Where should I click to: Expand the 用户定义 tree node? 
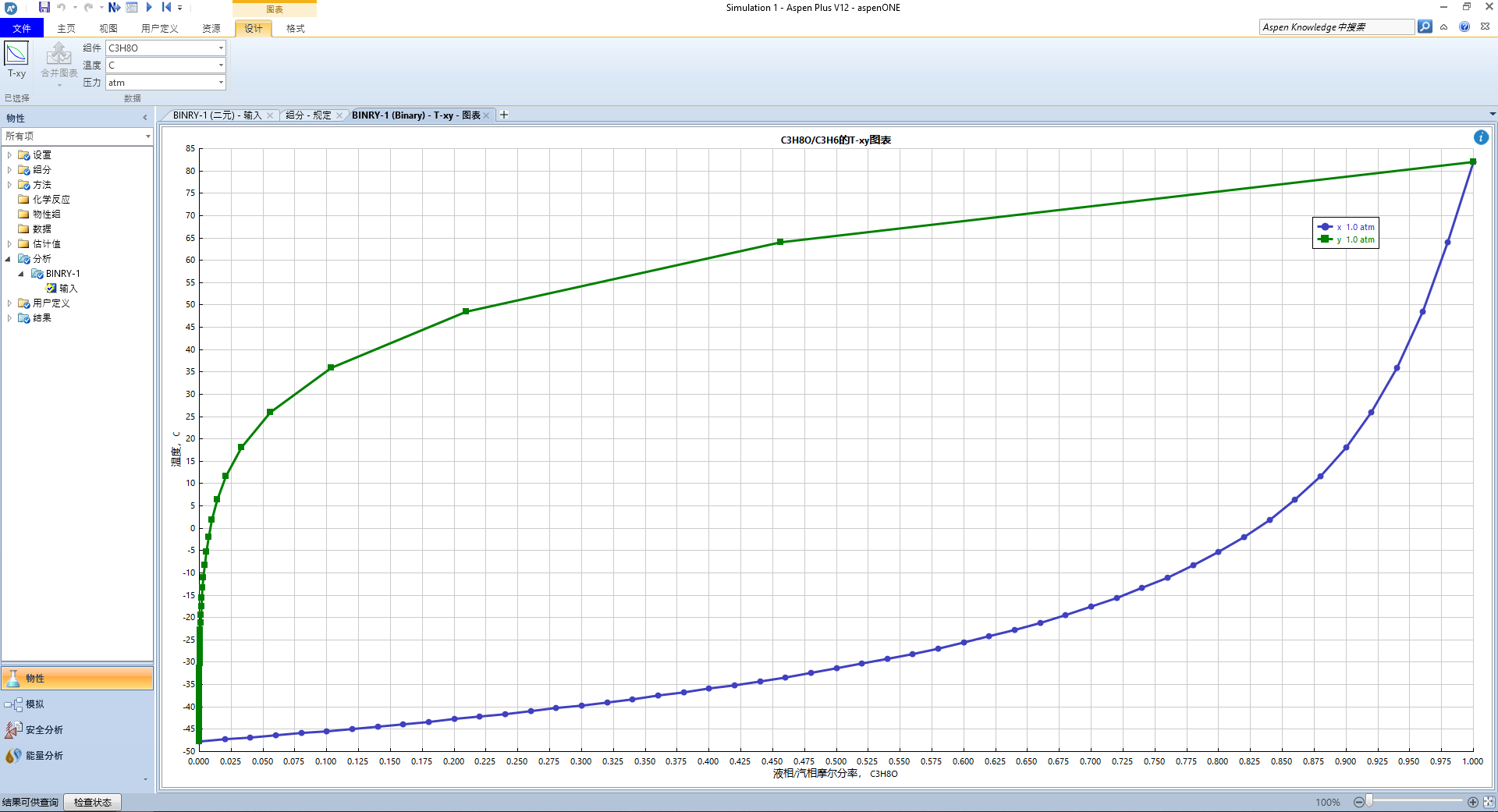pos(9,303)
